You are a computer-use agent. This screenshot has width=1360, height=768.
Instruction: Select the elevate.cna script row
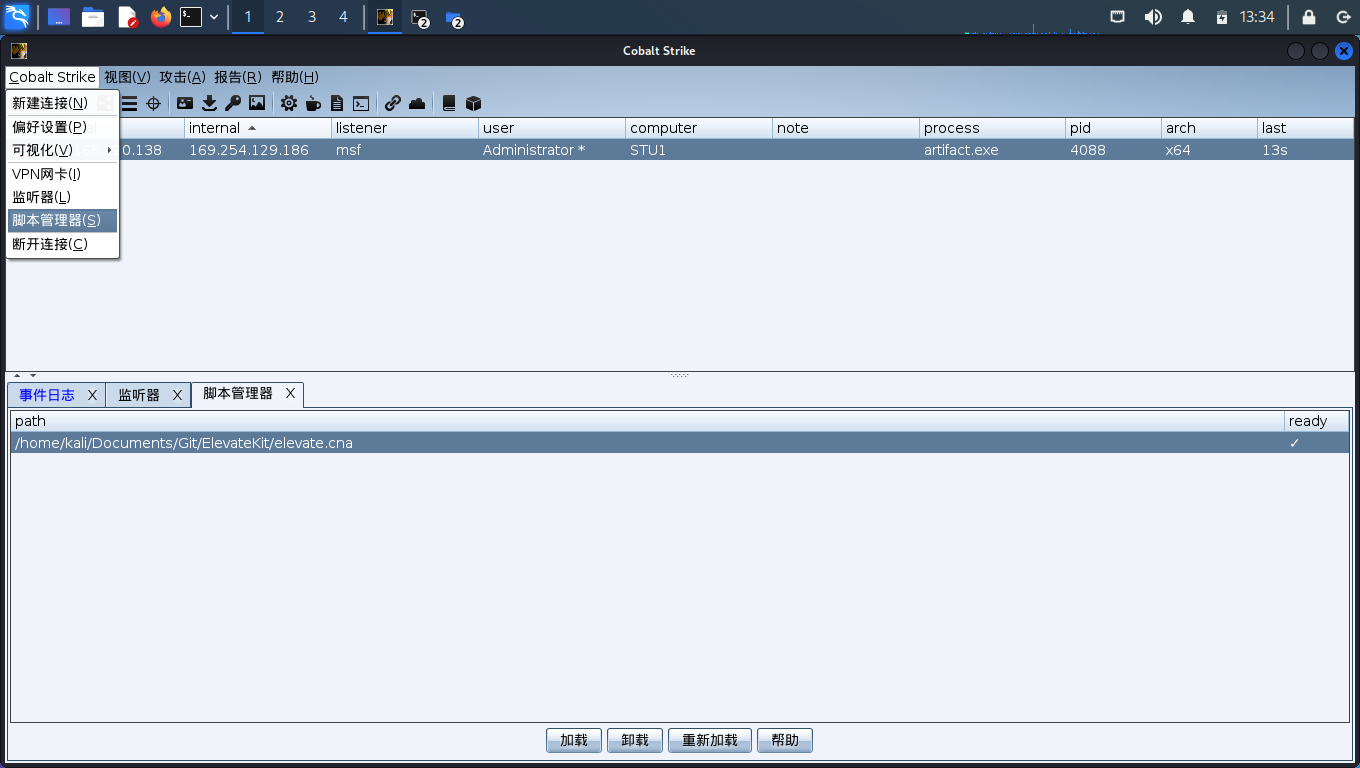point(680,443)
